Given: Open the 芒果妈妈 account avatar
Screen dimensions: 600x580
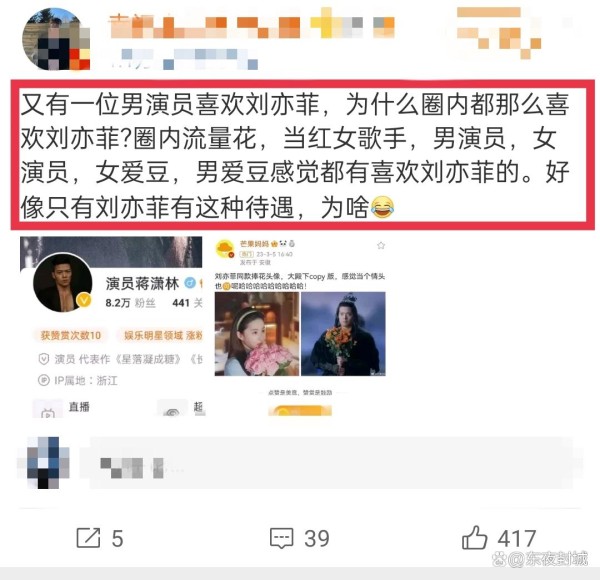Looking at the screenshot, I should 225,249.
